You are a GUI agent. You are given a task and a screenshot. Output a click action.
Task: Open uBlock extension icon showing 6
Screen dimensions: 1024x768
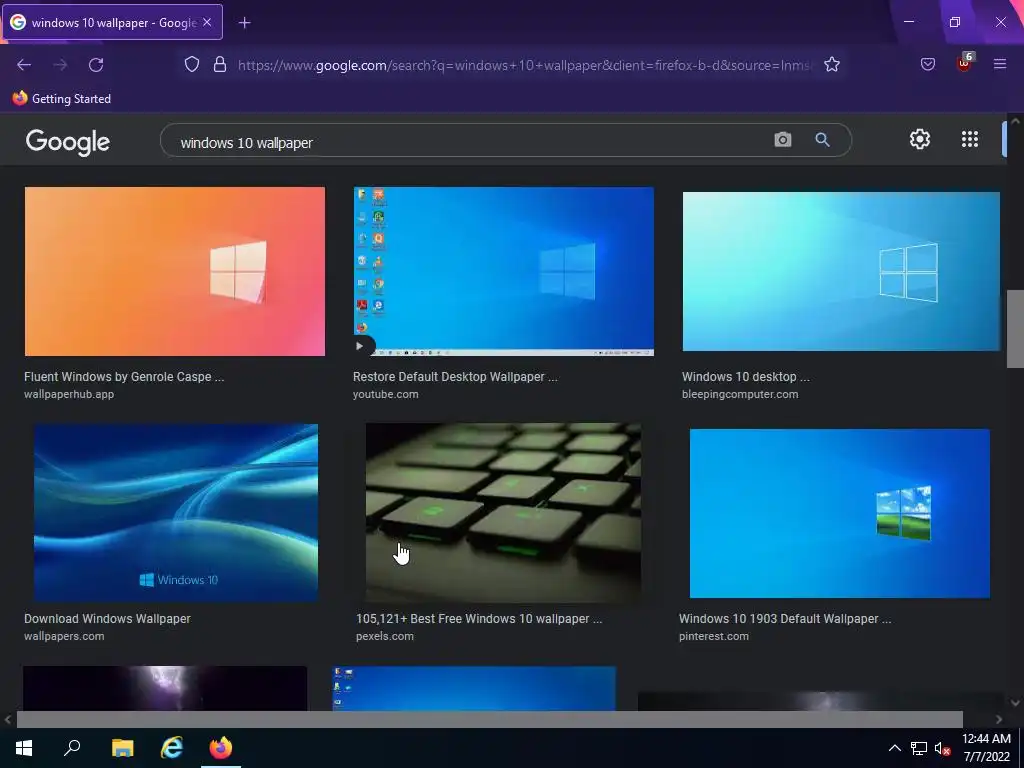[965, 63]
